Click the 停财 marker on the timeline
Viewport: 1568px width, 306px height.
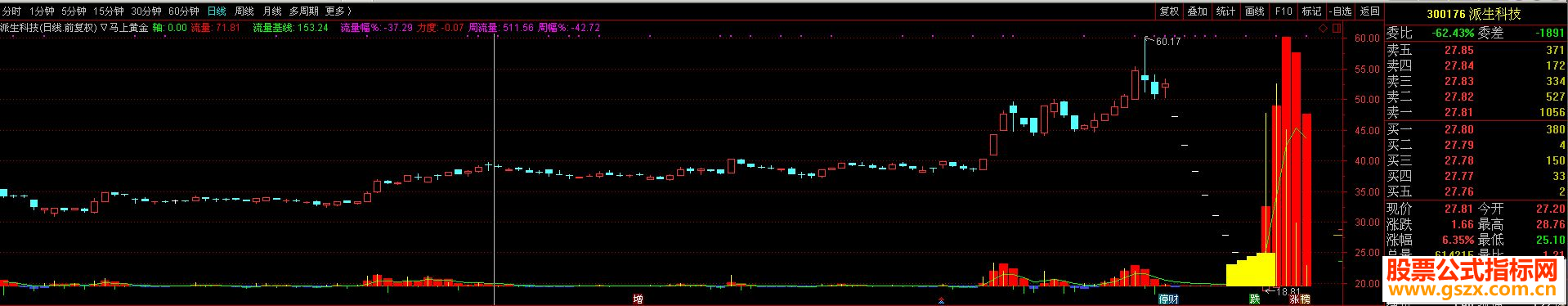1169,299
